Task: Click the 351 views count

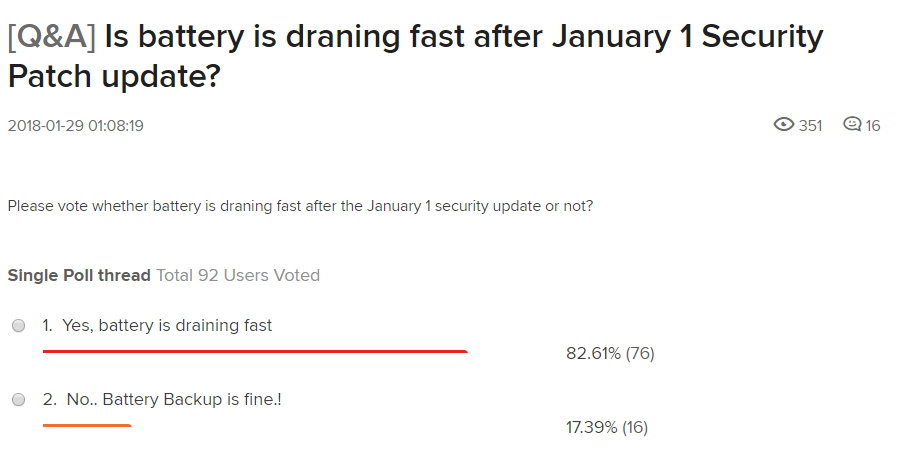Action: pyautogui.click(x=810, y=126)
